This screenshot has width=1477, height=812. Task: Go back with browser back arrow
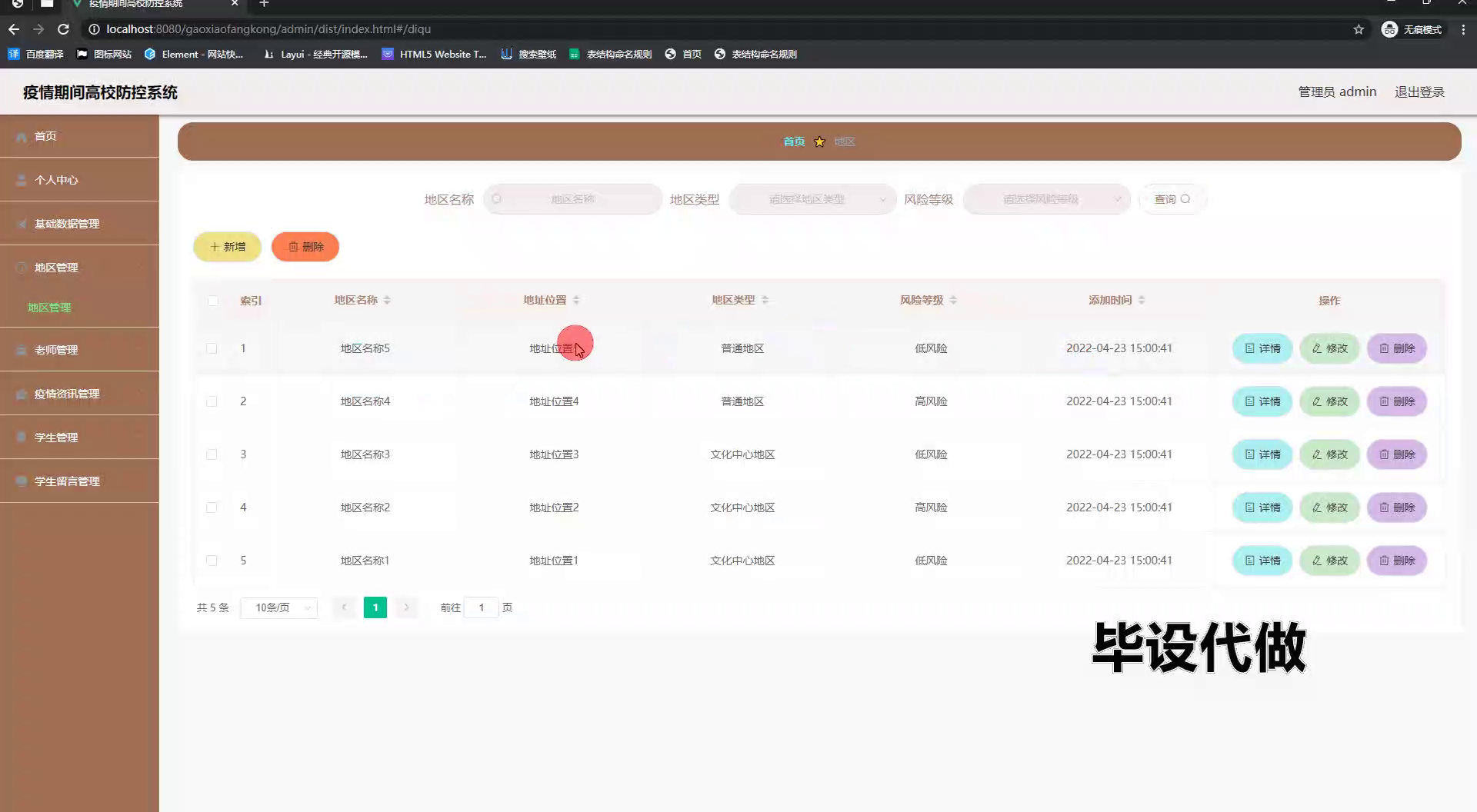pyautogui.click(x=13, y=29)
